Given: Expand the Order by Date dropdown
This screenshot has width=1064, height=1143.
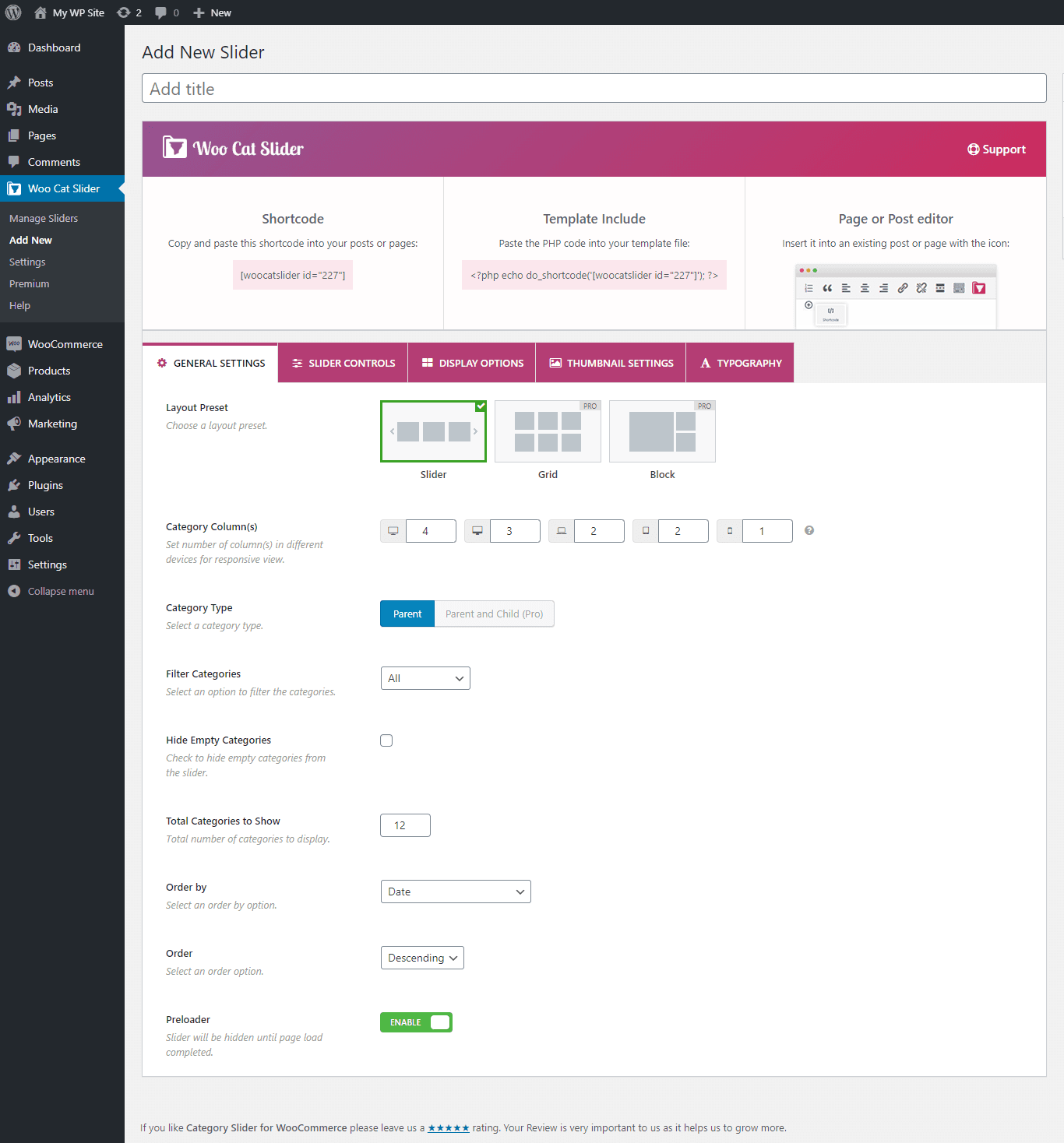Looking at the screenshot, I should pos(455,892).
